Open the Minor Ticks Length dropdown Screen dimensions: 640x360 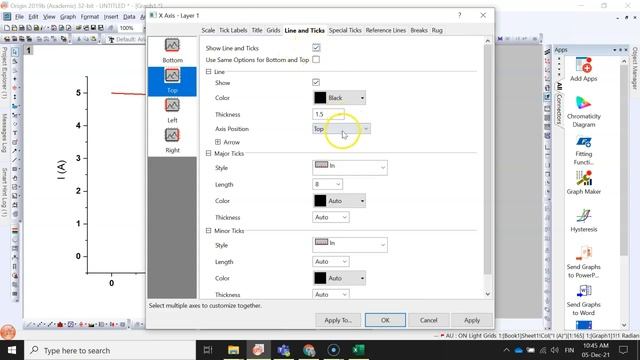tap(331, 262)
